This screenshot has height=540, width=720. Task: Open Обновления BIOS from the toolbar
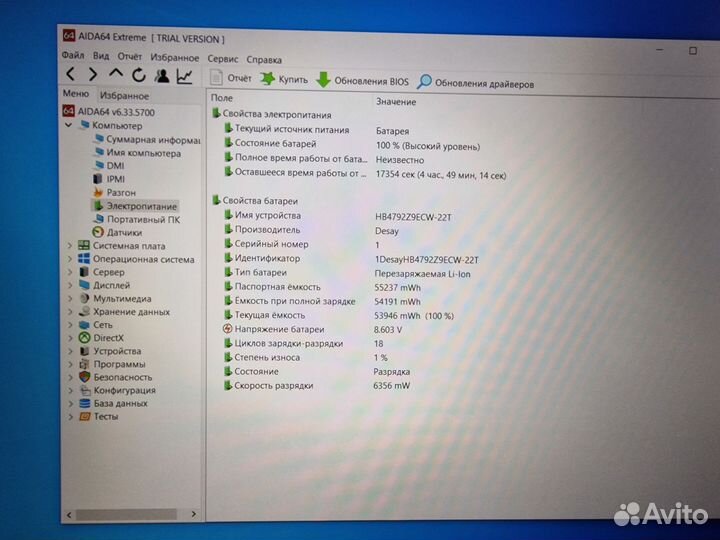point(362,82)
